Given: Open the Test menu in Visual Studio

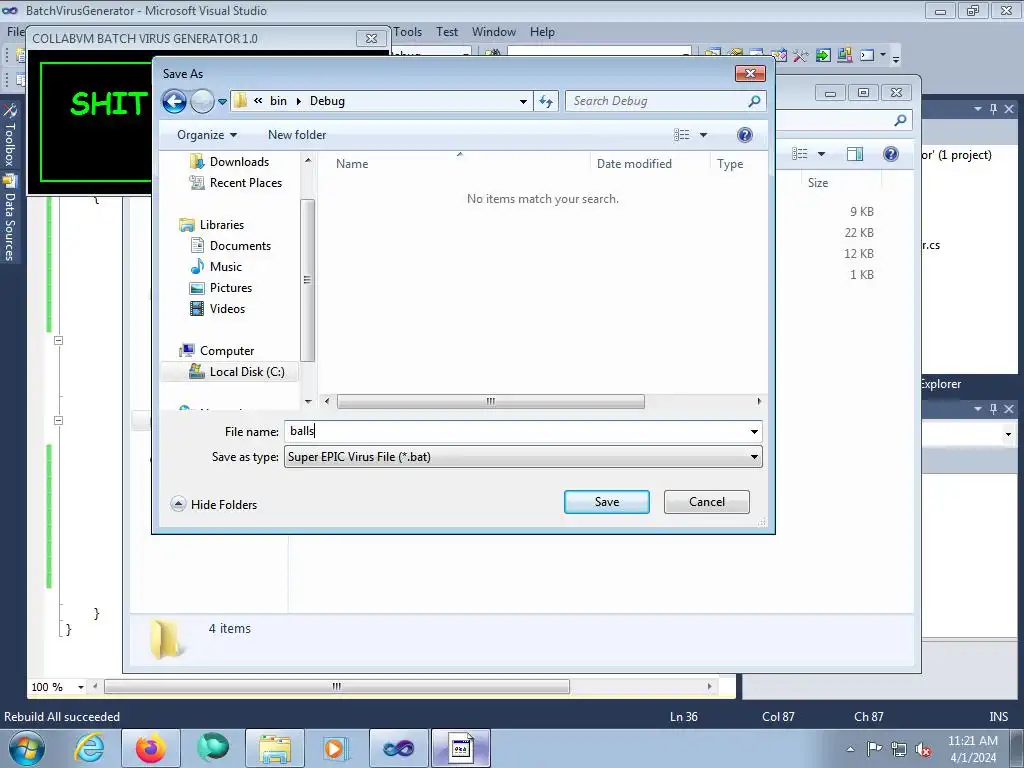Looking at the screenshot, I should (x=447, y=32).
